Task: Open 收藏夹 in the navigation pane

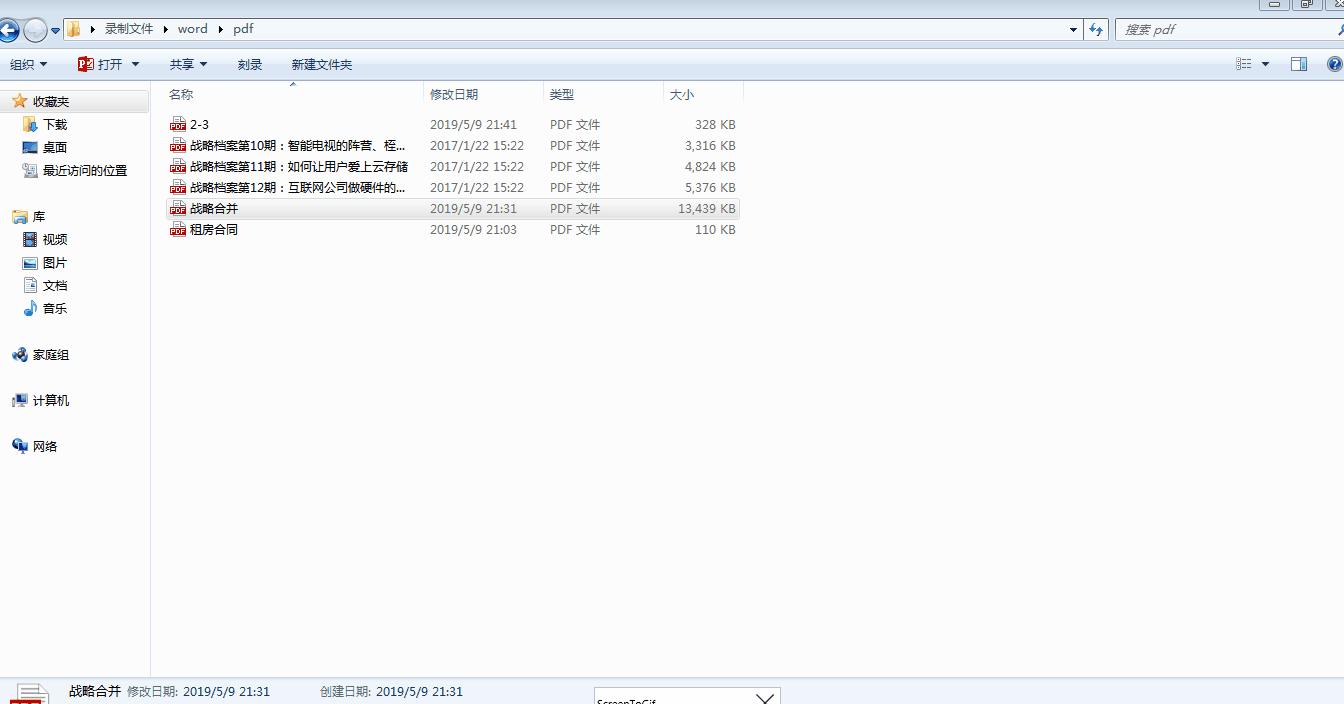Action: tap(51, 101)
